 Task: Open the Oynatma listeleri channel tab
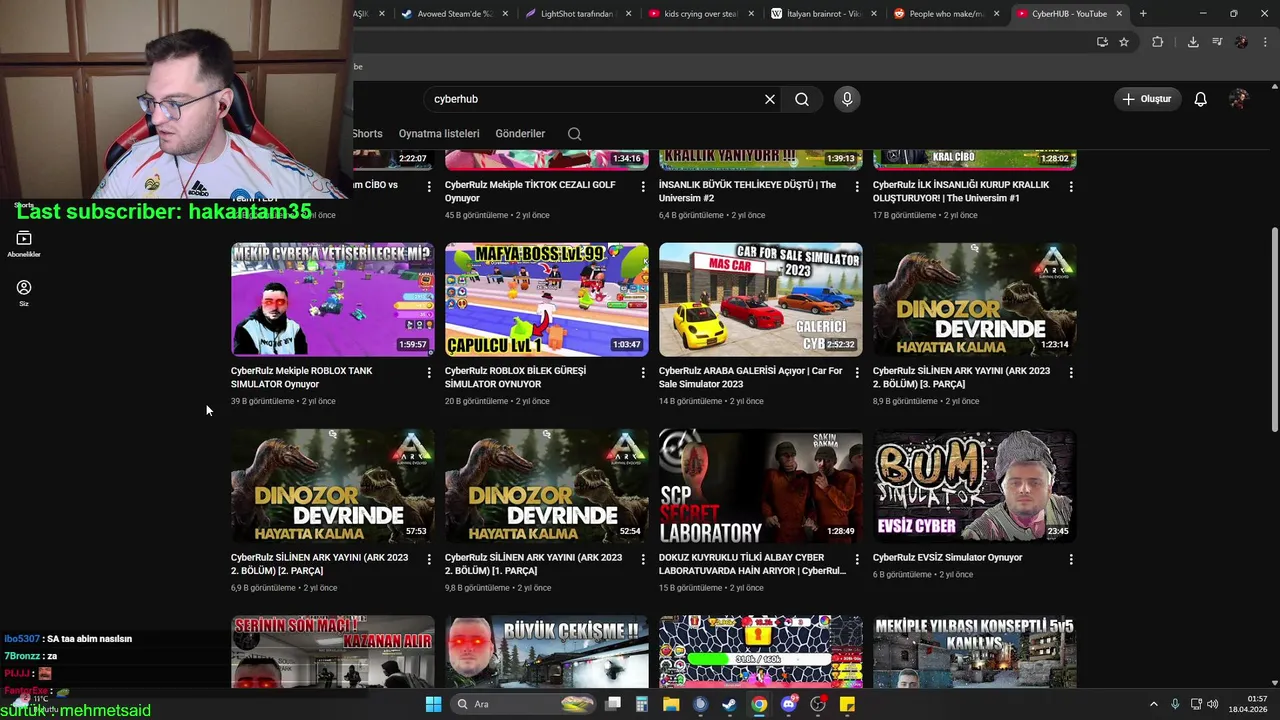pos(439,134)
